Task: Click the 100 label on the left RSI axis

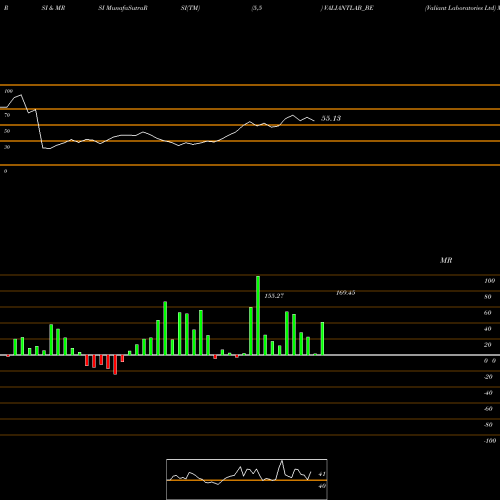Action: pos(8,91)
